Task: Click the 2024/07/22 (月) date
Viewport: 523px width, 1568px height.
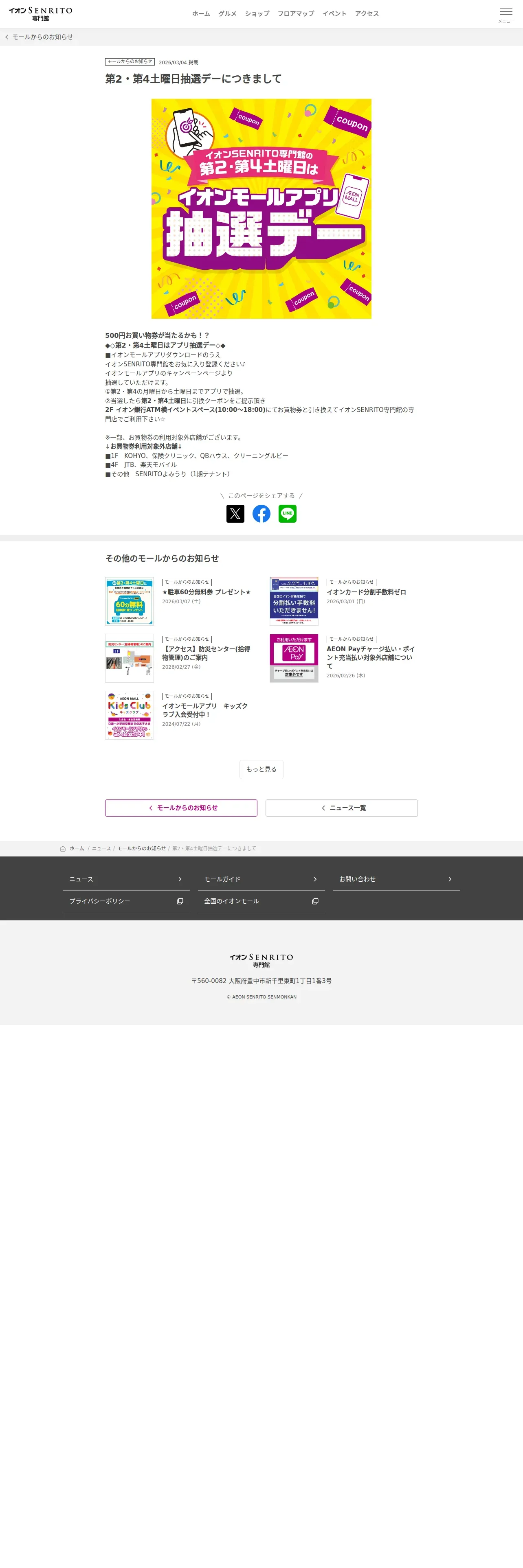Action: [181, 724]
